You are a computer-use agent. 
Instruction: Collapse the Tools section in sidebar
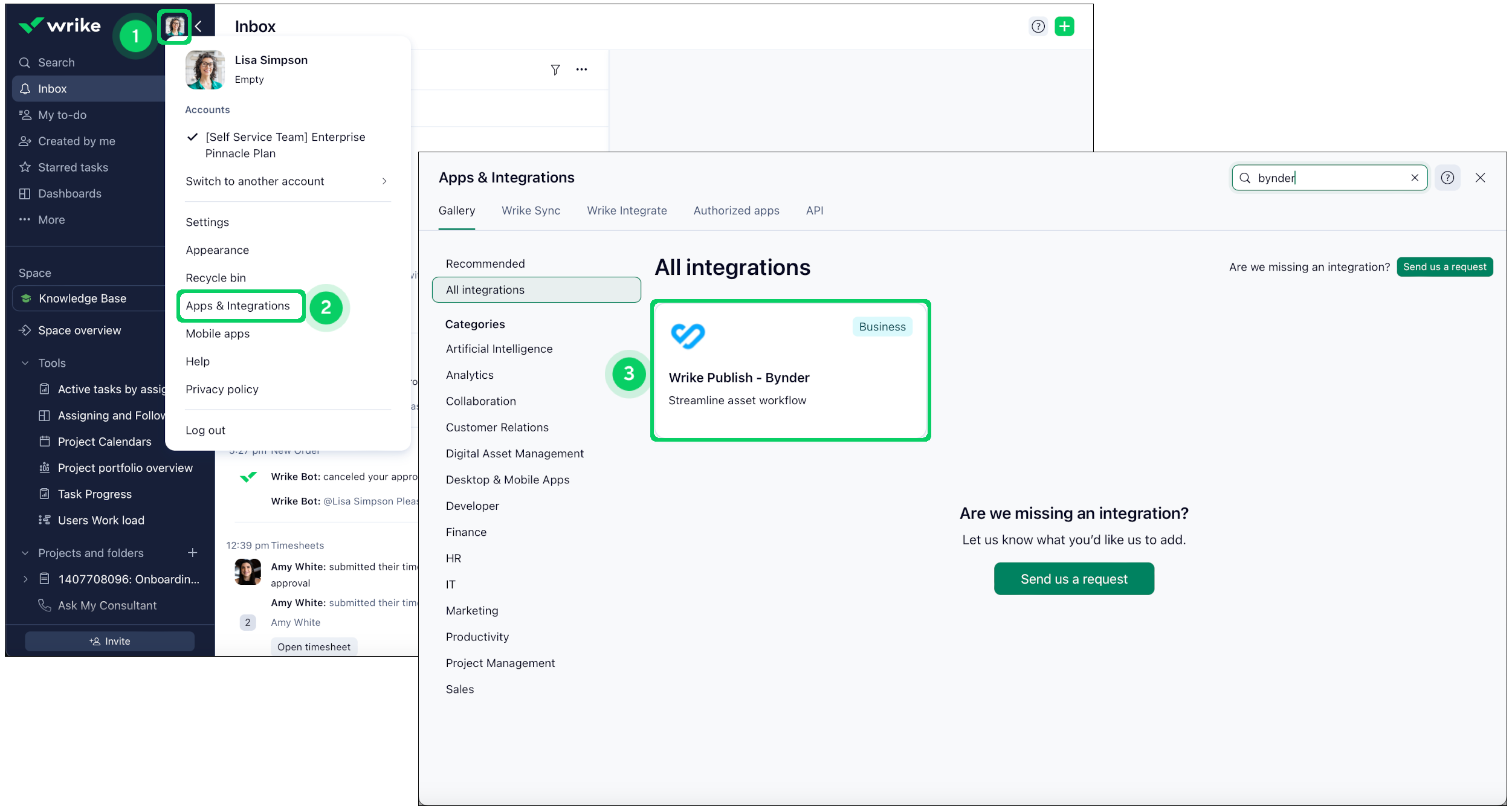pos(25,363)
